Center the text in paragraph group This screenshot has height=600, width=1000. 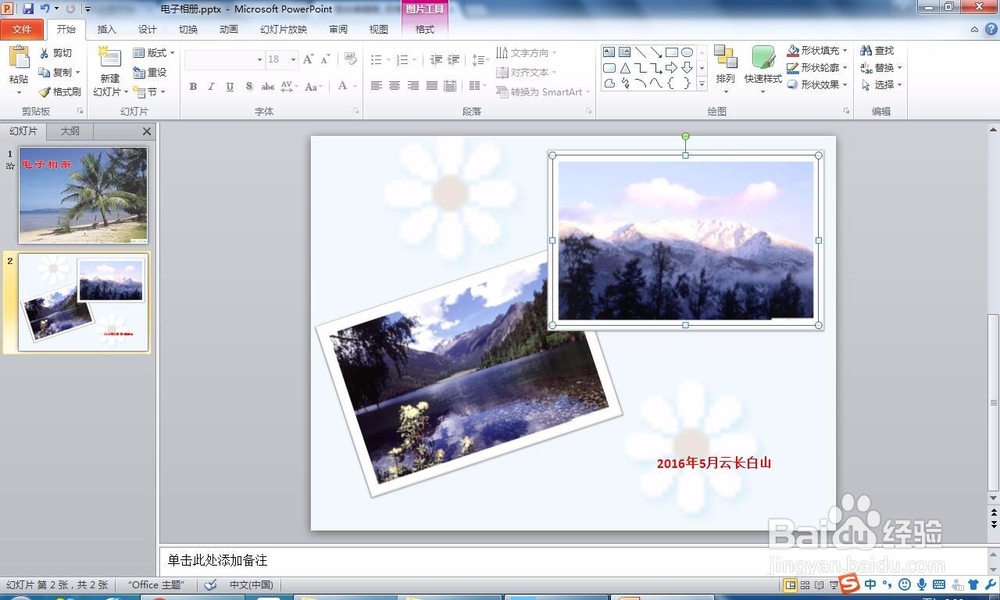395,85
